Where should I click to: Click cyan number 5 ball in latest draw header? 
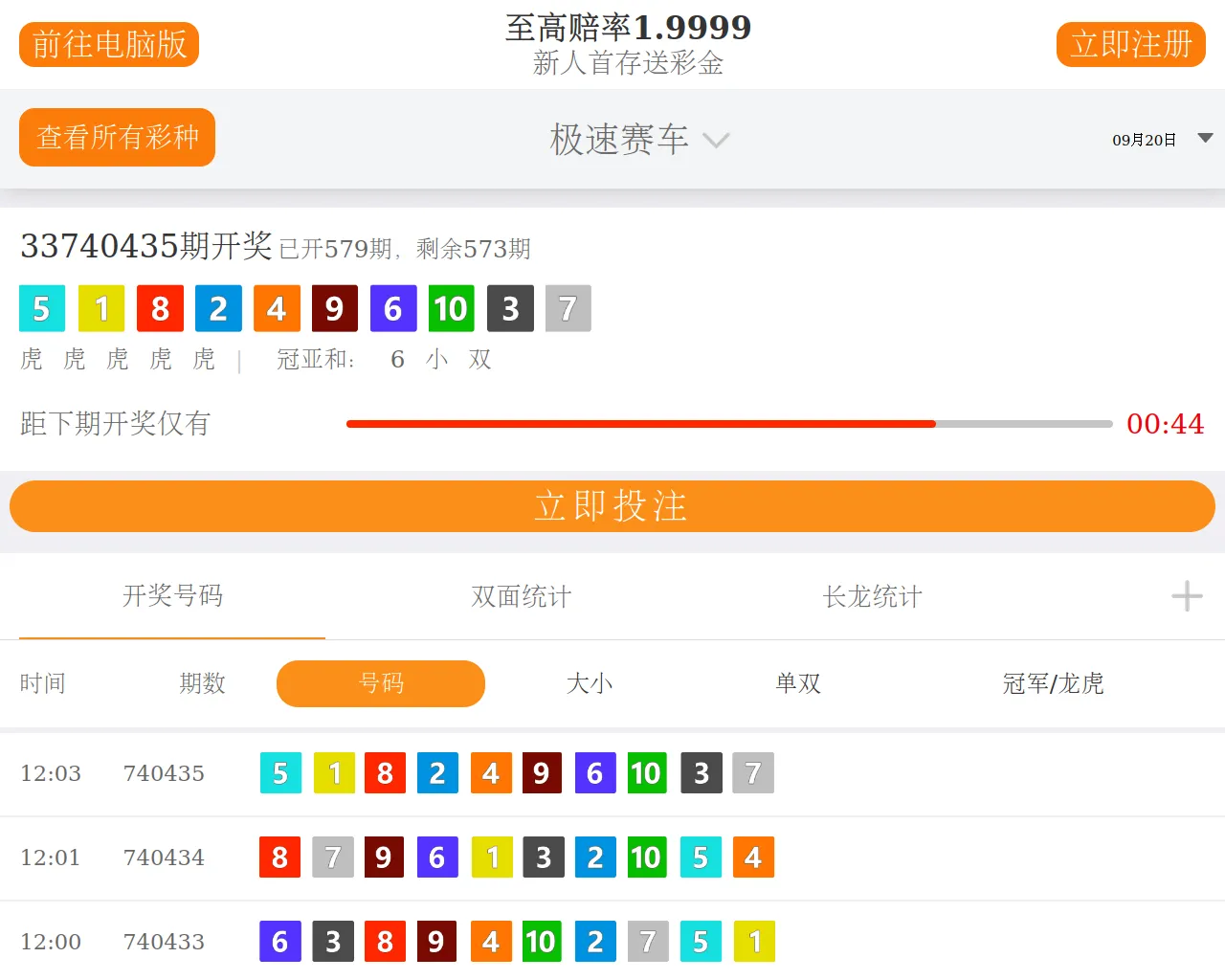click(42, 308)
